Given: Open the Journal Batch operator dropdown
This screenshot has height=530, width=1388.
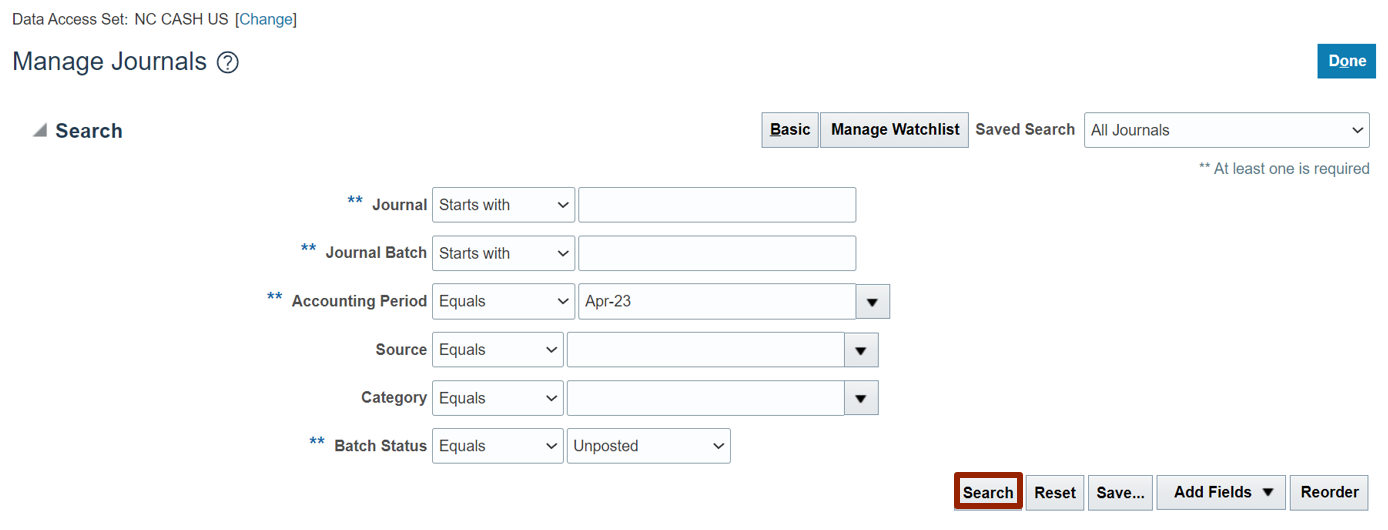Looking at the screenshot, I should pyautogui.click(x=503, y=253).
